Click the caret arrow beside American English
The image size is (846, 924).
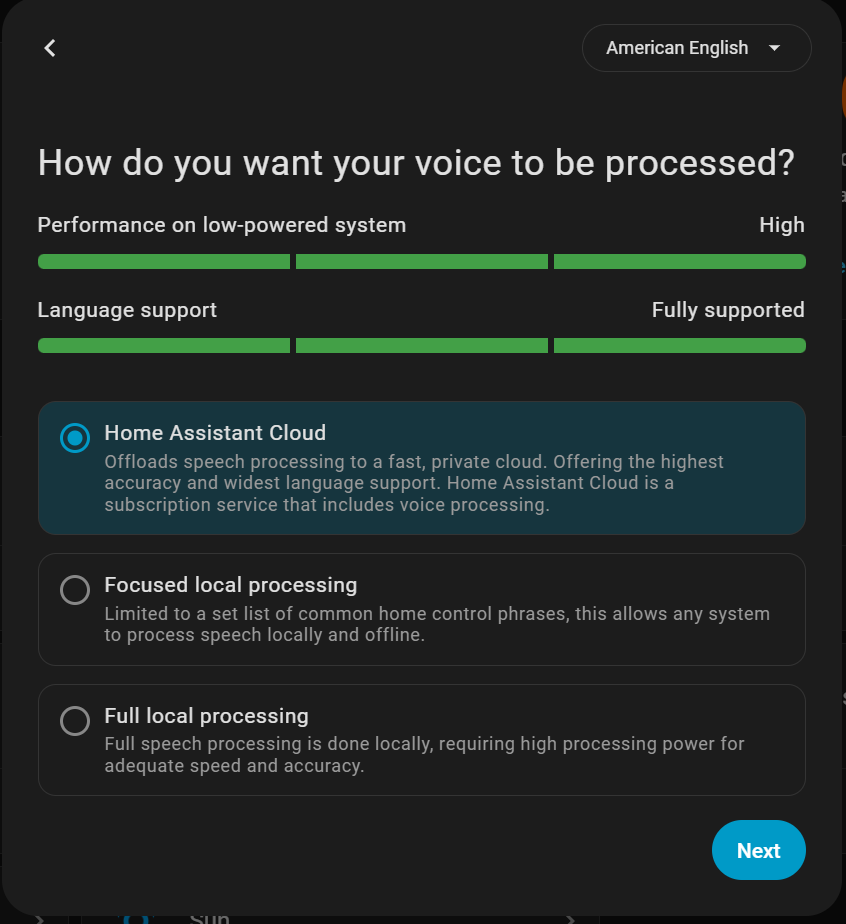pos(774,48)
